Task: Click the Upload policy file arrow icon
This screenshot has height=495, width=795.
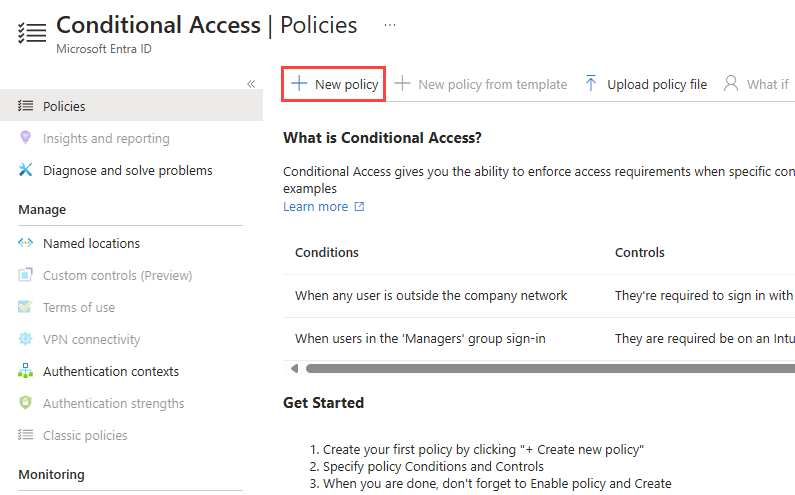Action: coord(591,84)
